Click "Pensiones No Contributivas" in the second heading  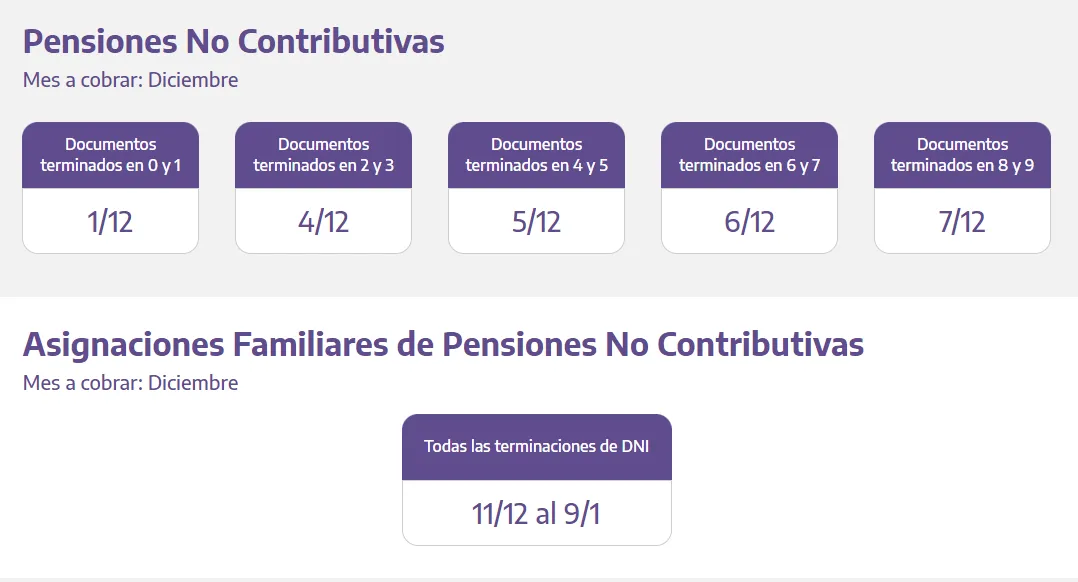pyautogui.click(x=652, y=345)
